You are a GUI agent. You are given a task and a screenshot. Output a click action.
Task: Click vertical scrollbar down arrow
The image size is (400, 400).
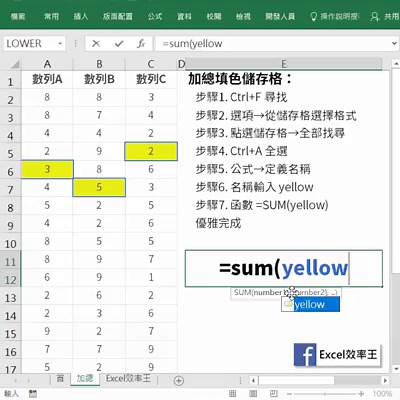pyautogui.click(x=396, y=369)
